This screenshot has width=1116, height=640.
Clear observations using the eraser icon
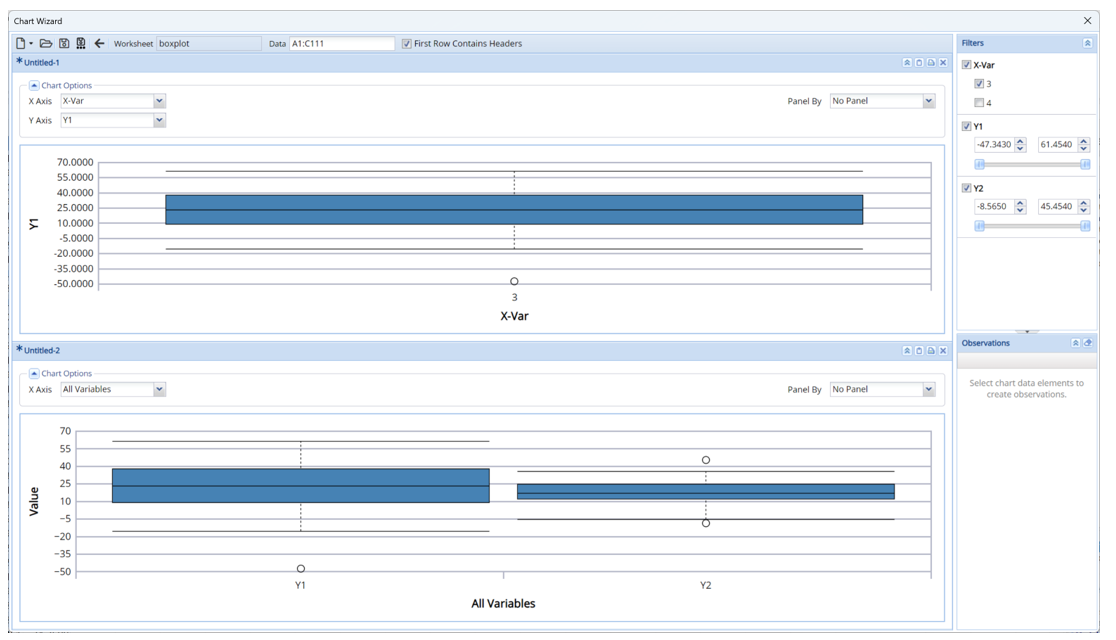tap(1088, 343)
